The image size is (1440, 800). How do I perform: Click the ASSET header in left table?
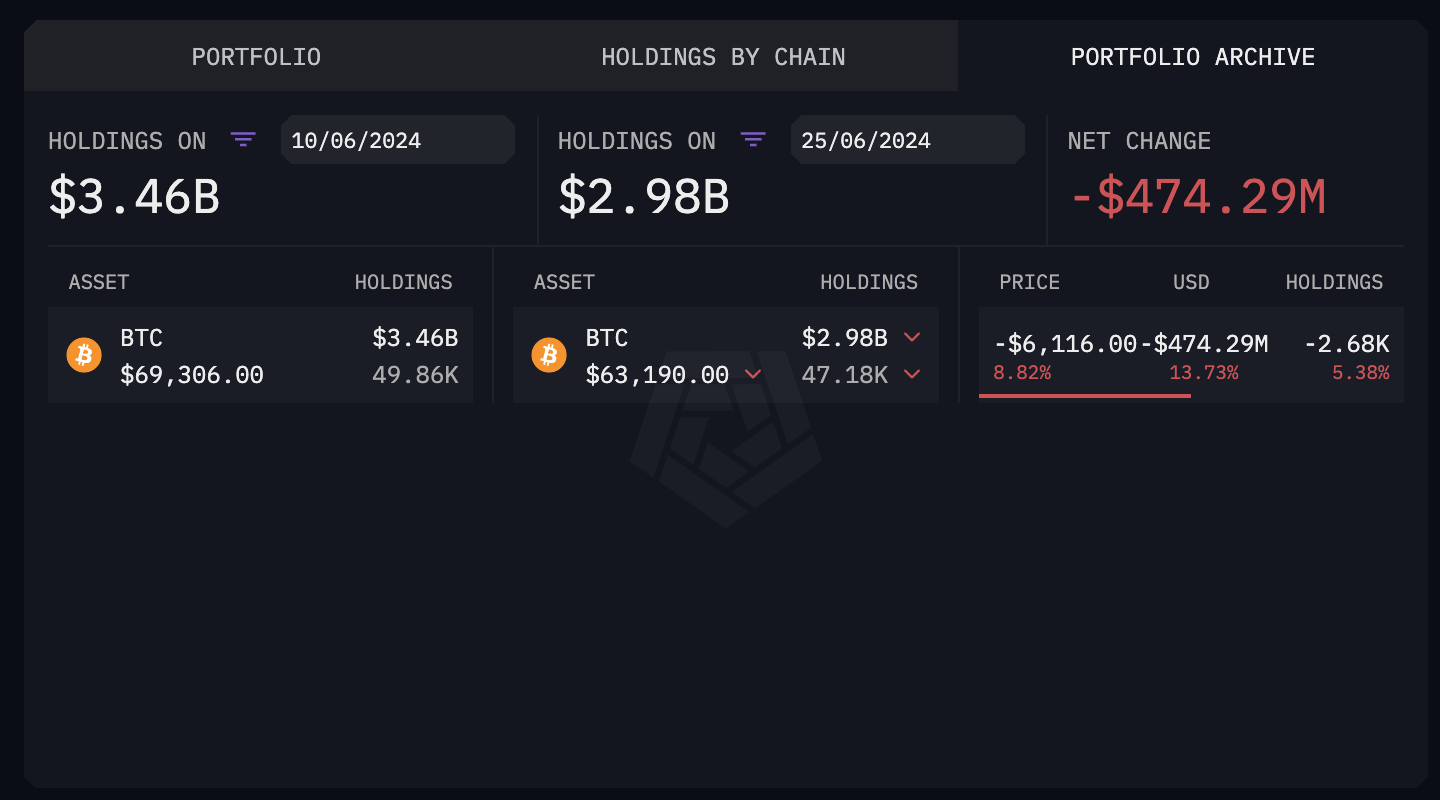(x=99, y=282)
